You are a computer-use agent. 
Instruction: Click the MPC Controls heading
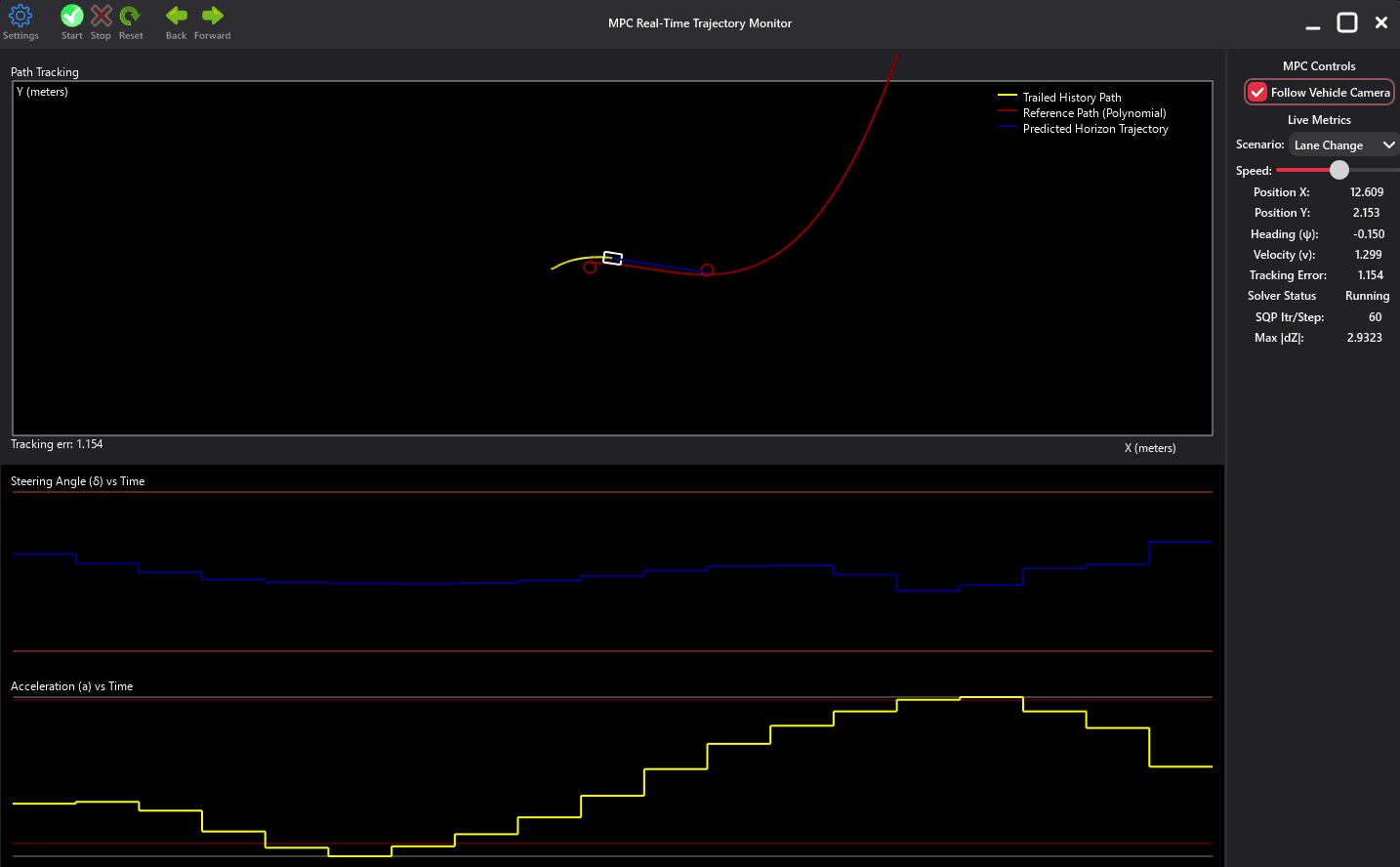pyautogui.click(x=1319, y=66)
